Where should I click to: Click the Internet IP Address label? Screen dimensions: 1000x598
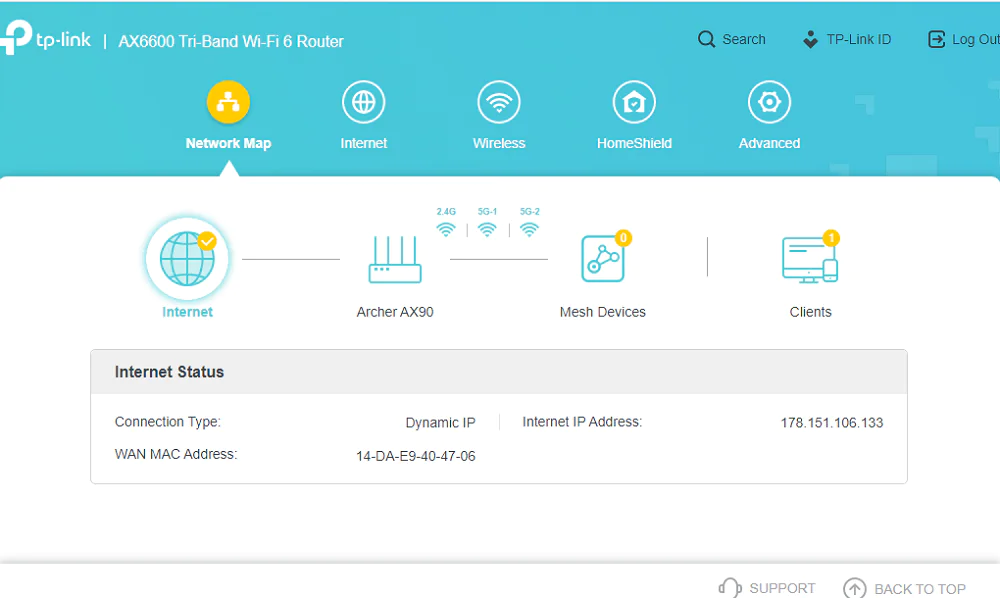click(x=582, y=422)
